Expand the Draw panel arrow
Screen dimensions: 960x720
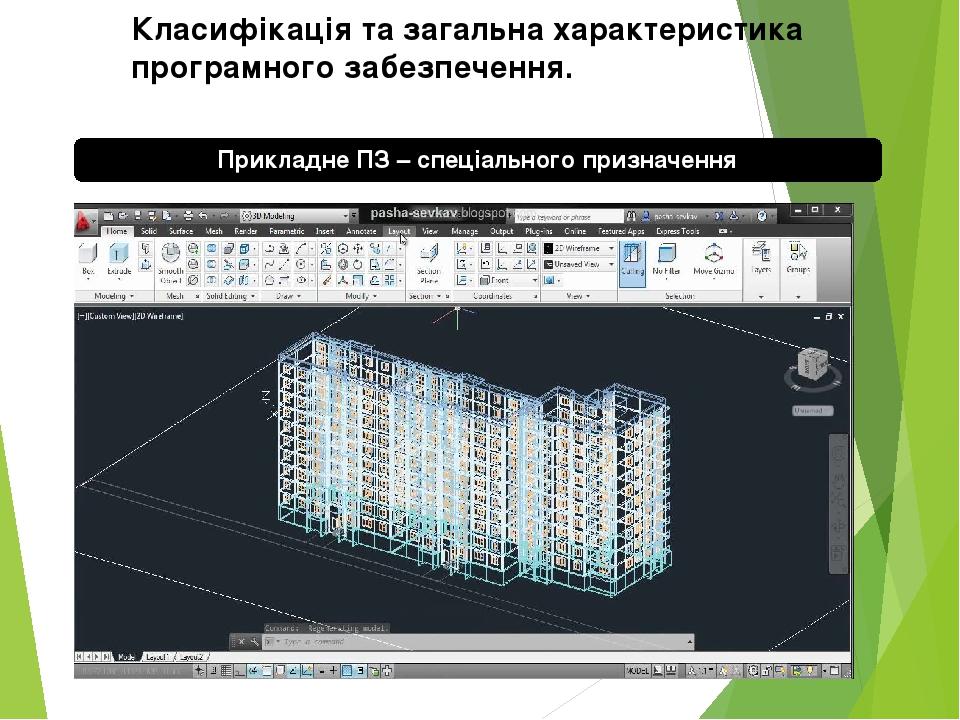(x=299, y=296)
